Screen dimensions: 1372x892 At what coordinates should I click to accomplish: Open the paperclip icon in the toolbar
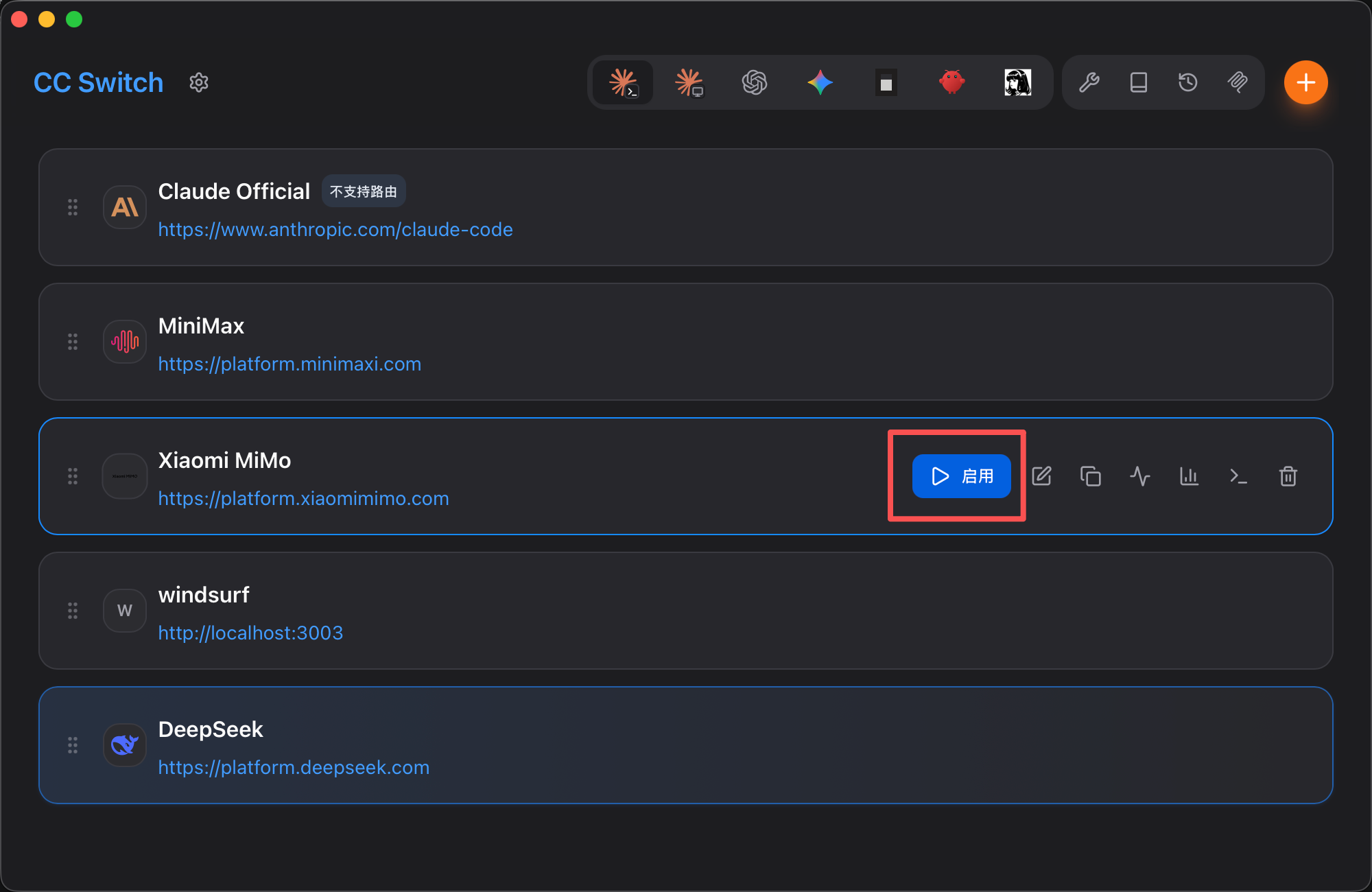[1238, 82]
